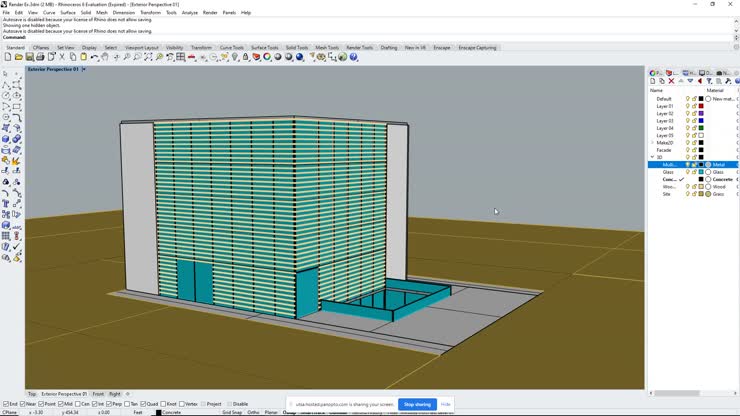Toggle lock icon of the Facade layer

click(694, 150)
